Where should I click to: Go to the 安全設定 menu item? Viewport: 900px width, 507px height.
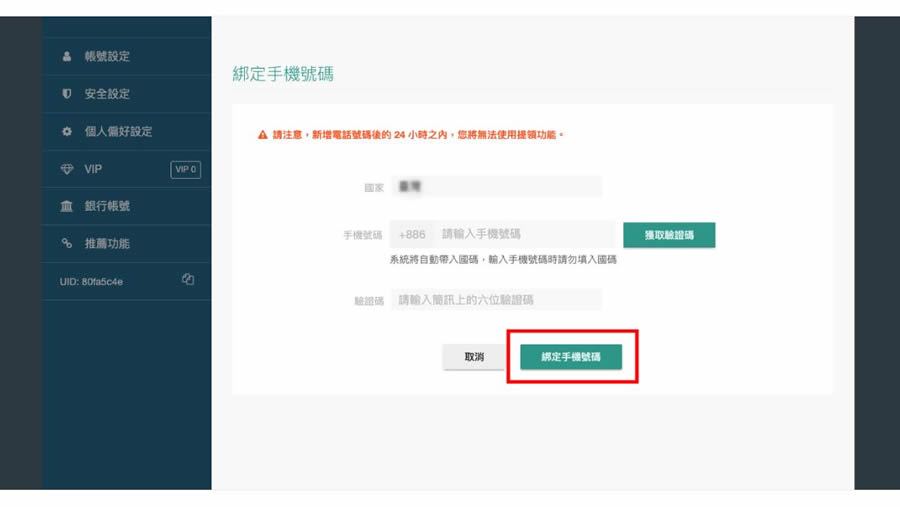tap(107, 94)
